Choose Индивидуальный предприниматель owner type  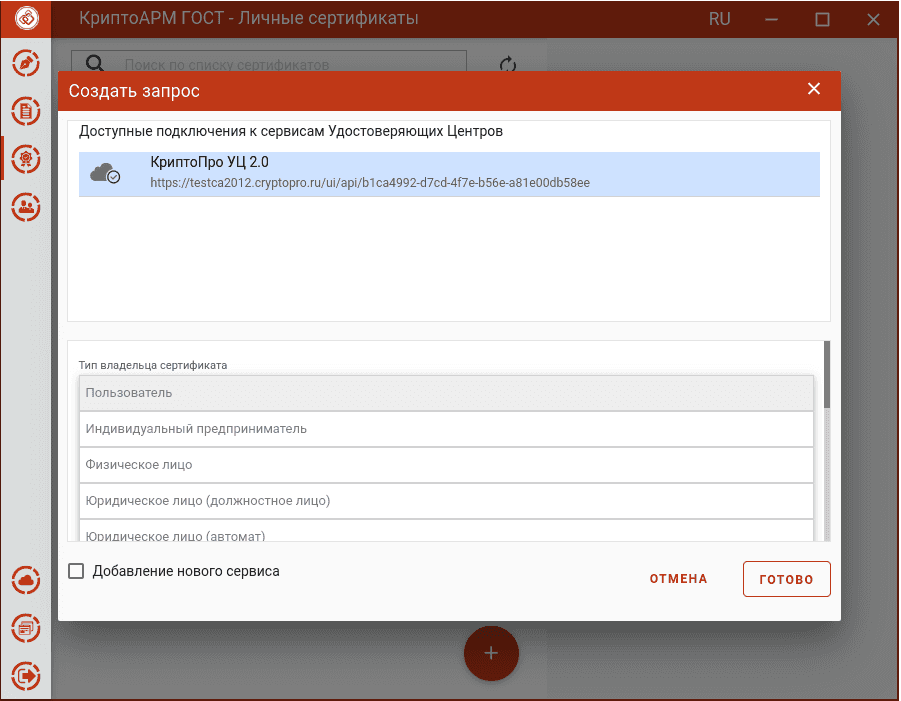pos(446,429)
